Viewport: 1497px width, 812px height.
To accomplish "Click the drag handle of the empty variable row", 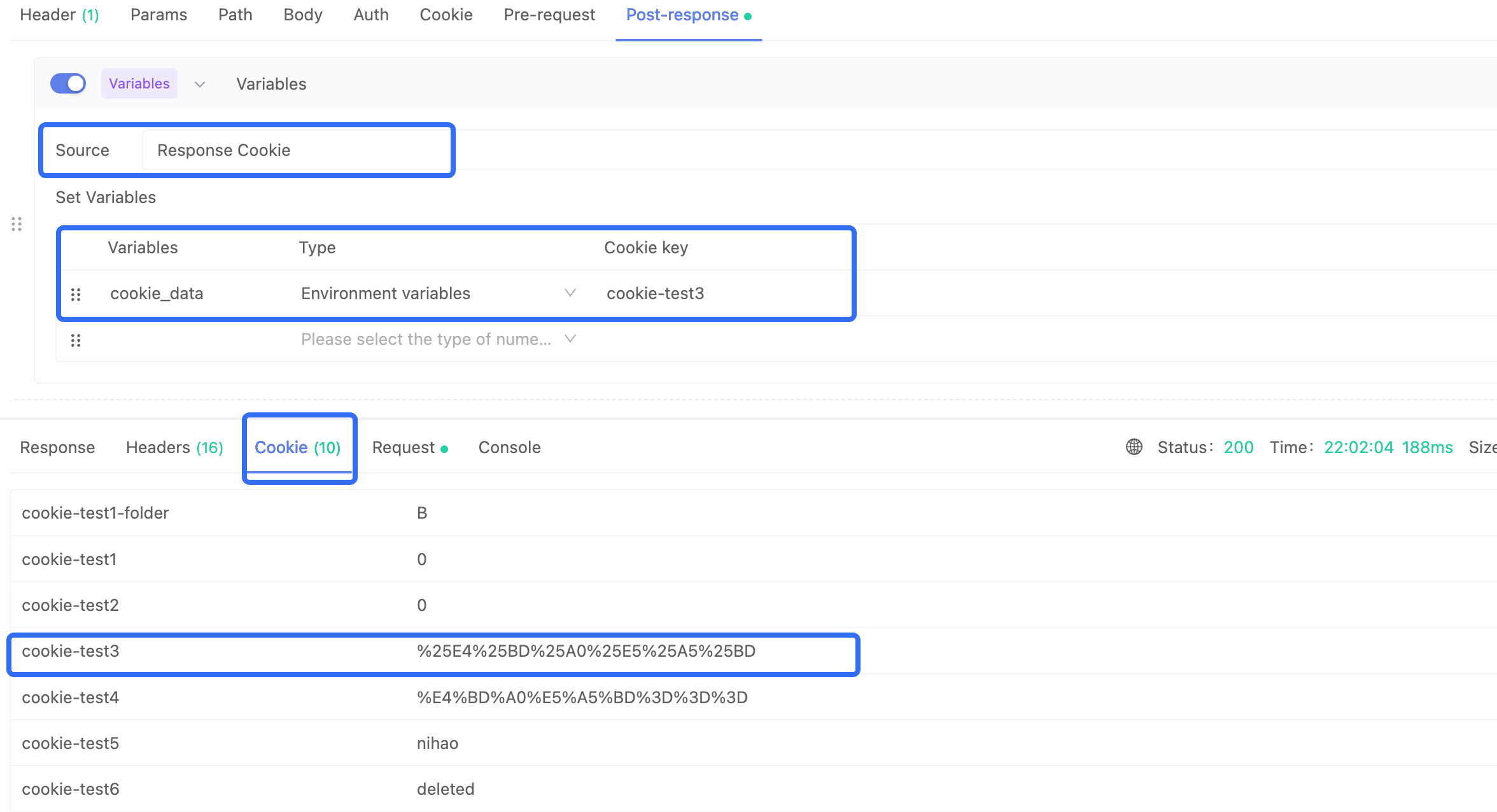I will [x=76, y=340].
